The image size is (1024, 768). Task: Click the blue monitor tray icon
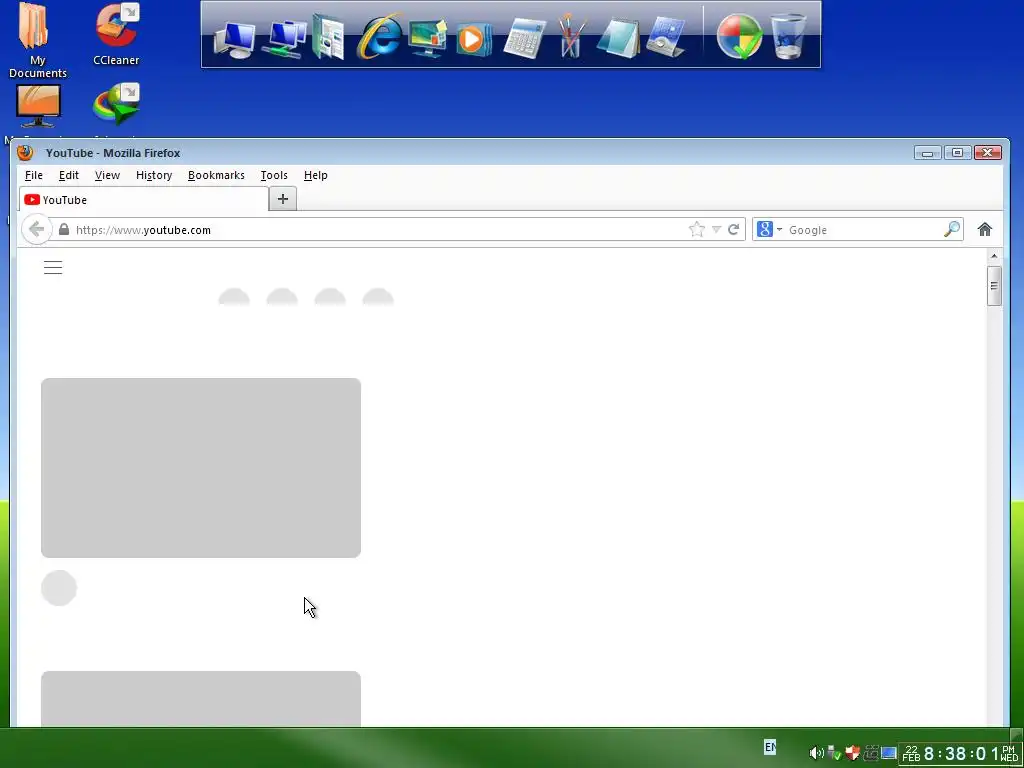tap(888, 753)
